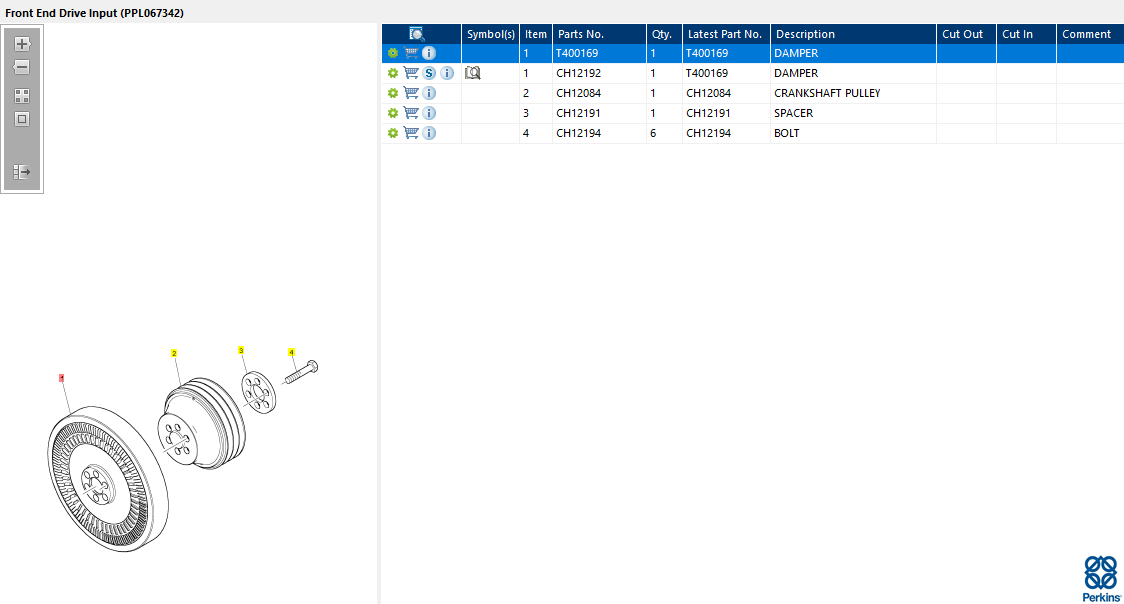Add CH12191 spacer to cart
1124x604 pixels.
coord(411,112)
